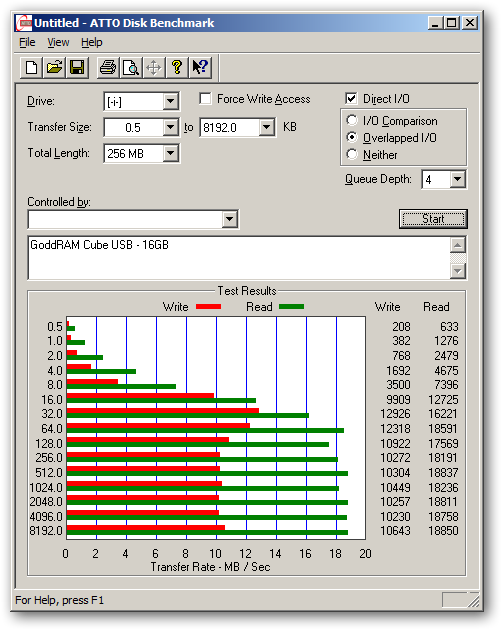Enable the Force Write Access checkbox
The width and height of the screenshot is (502, 630).
click(x=205, y=98)
